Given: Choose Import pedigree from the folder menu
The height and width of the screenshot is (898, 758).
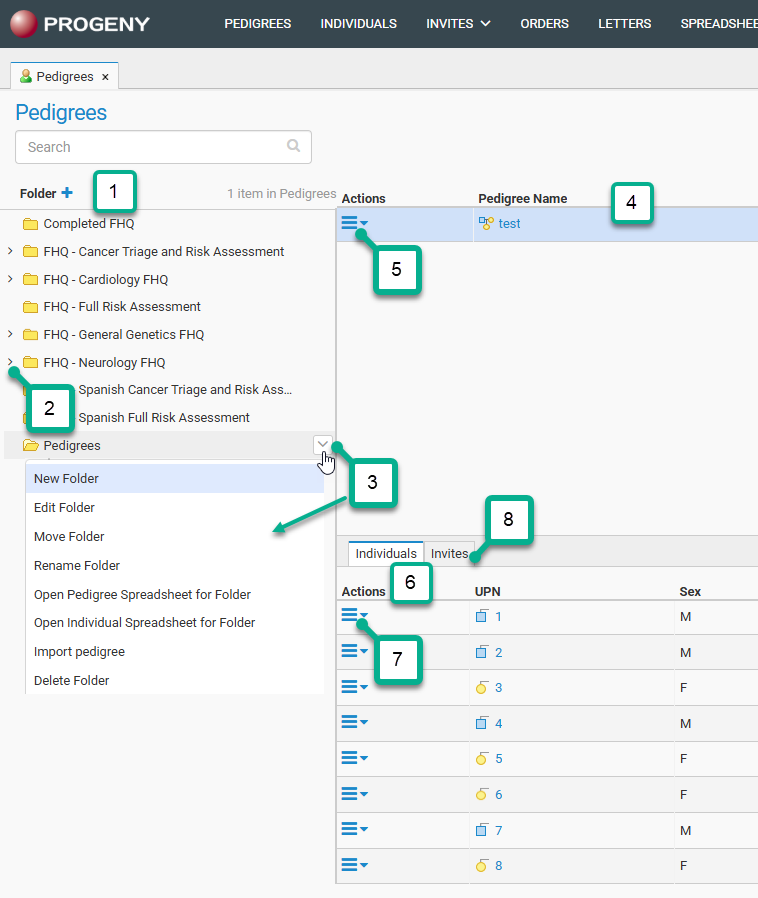Looking at the screenshot, I should (79, 652).
